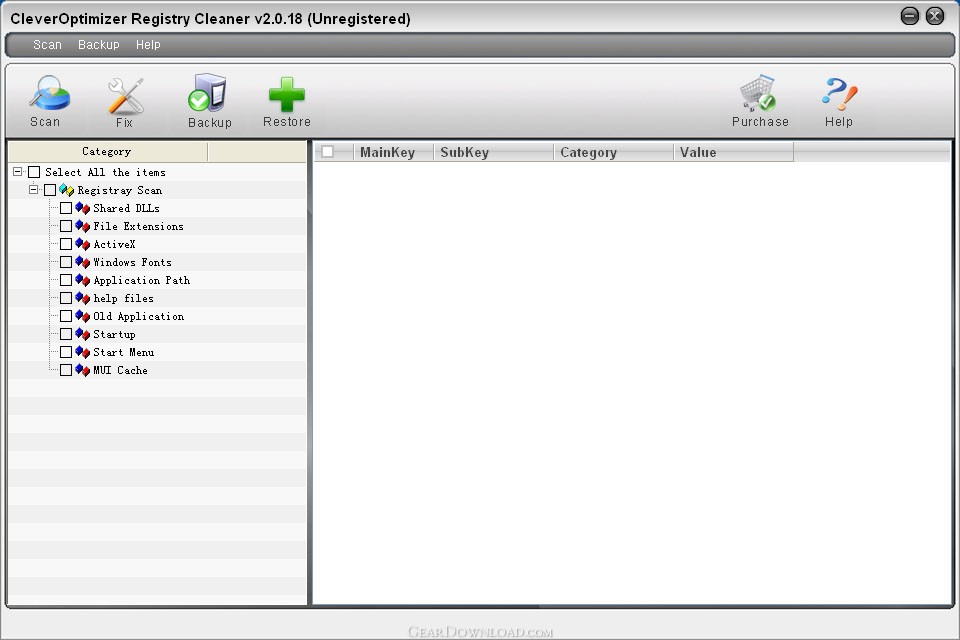Open the Backup toolbar icon
The height and width of the screenshot is (640, 960).
208,93
